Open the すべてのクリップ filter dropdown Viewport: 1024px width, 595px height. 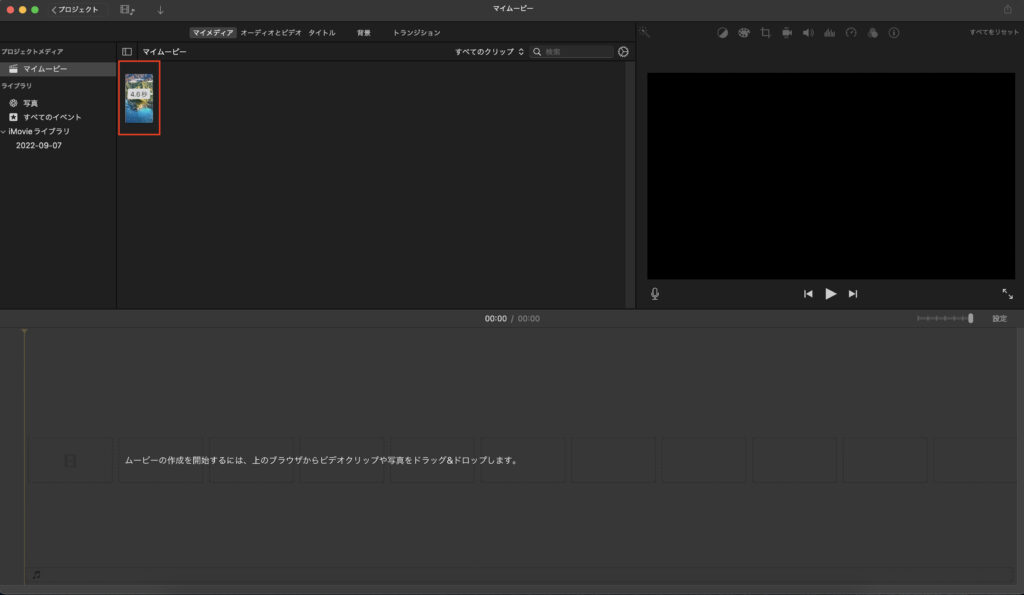[x=489, y=51]
